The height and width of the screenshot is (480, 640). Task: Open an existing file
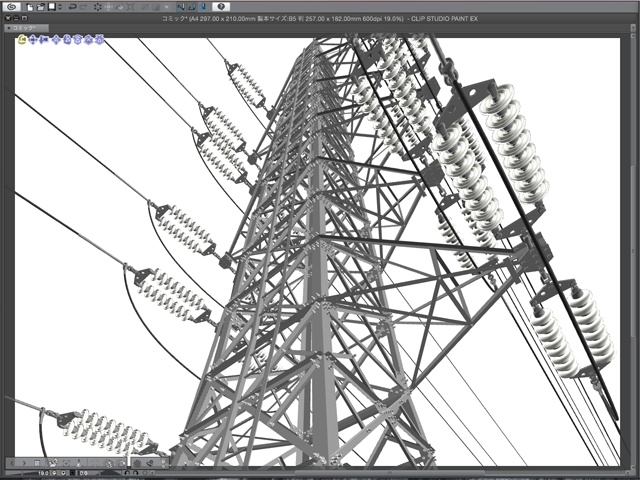click(41, 7)
